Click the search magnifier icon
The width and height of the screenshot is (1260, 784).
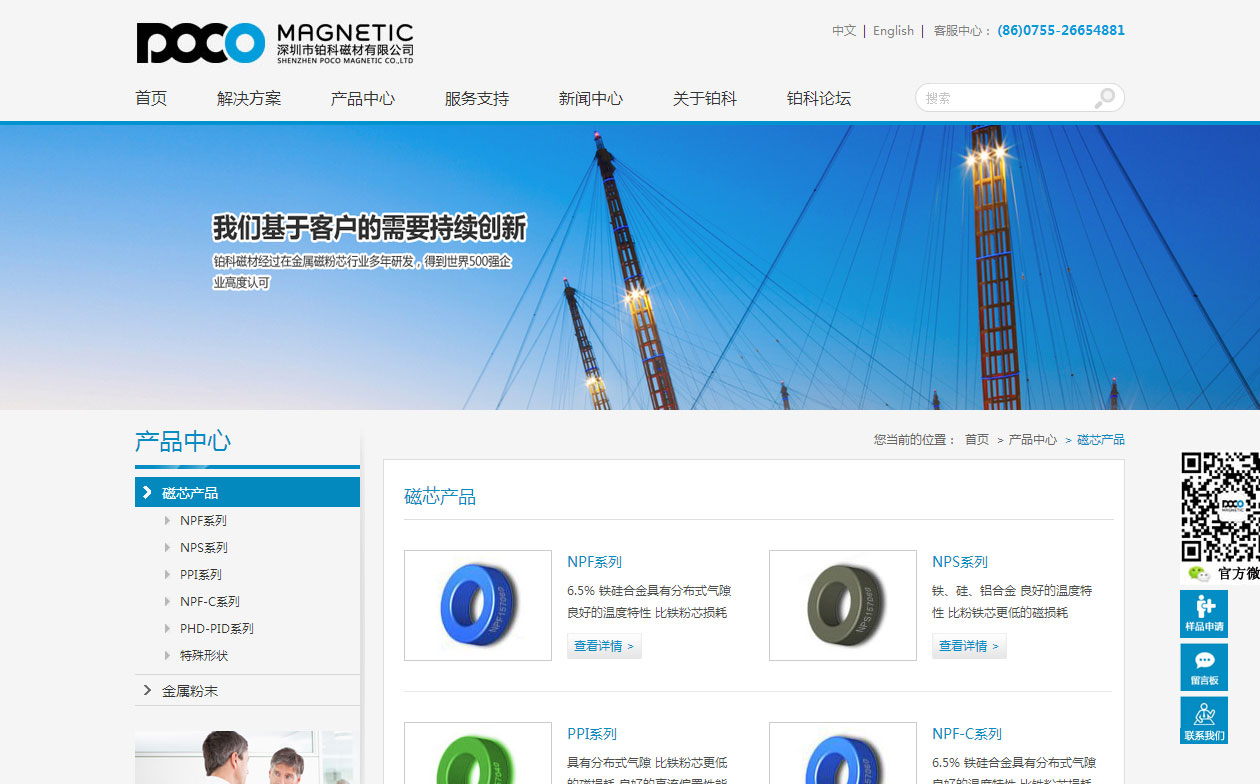tap(1104, 98)
